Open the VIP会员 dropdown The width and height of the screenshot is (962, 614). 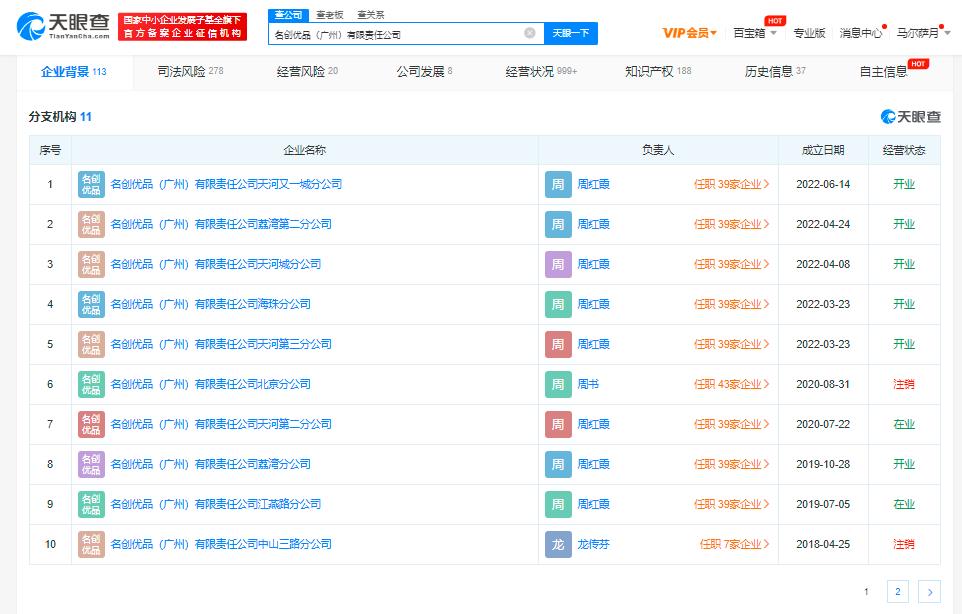[x=690, y=33]
